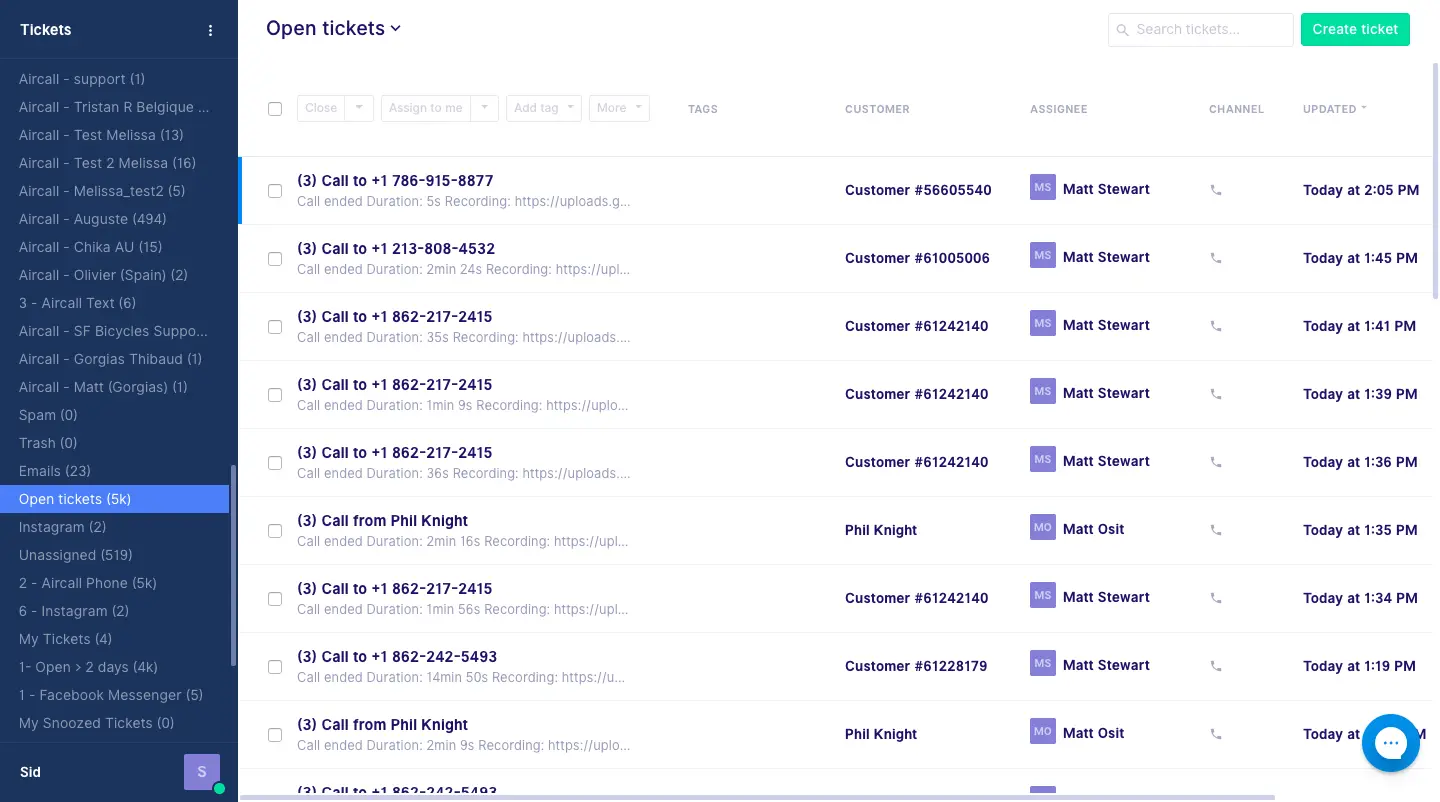This screenshot has width=1440, height=802.
Task: Expand the Open tickets view dropdown
Action: [x=333, y=29]
